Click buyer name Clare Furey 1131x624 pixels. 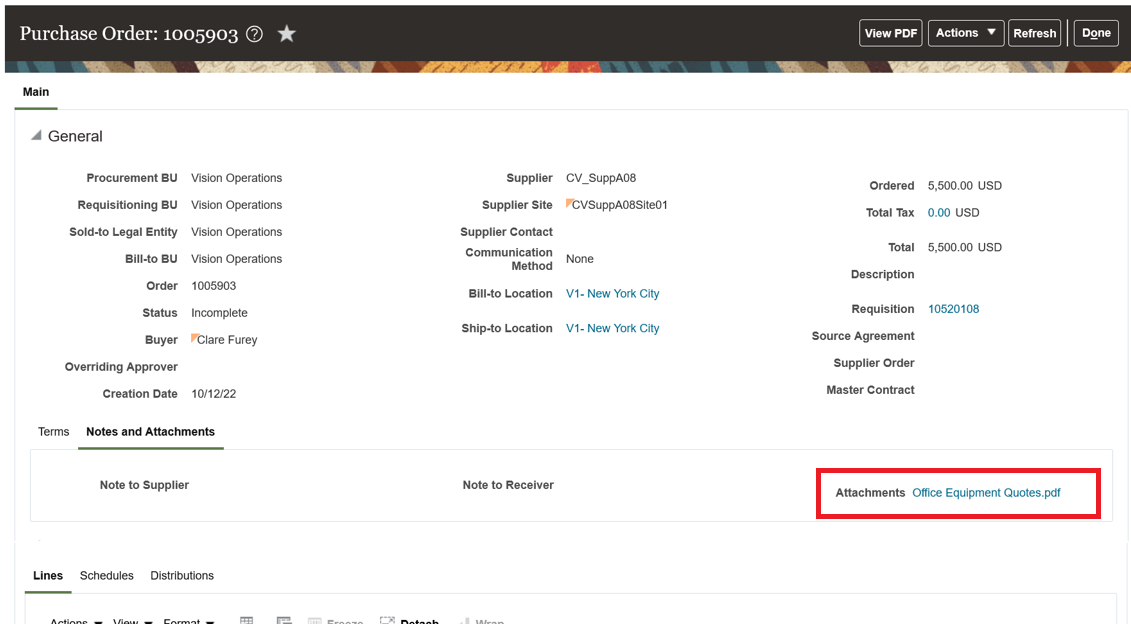[x=227, y=340]
